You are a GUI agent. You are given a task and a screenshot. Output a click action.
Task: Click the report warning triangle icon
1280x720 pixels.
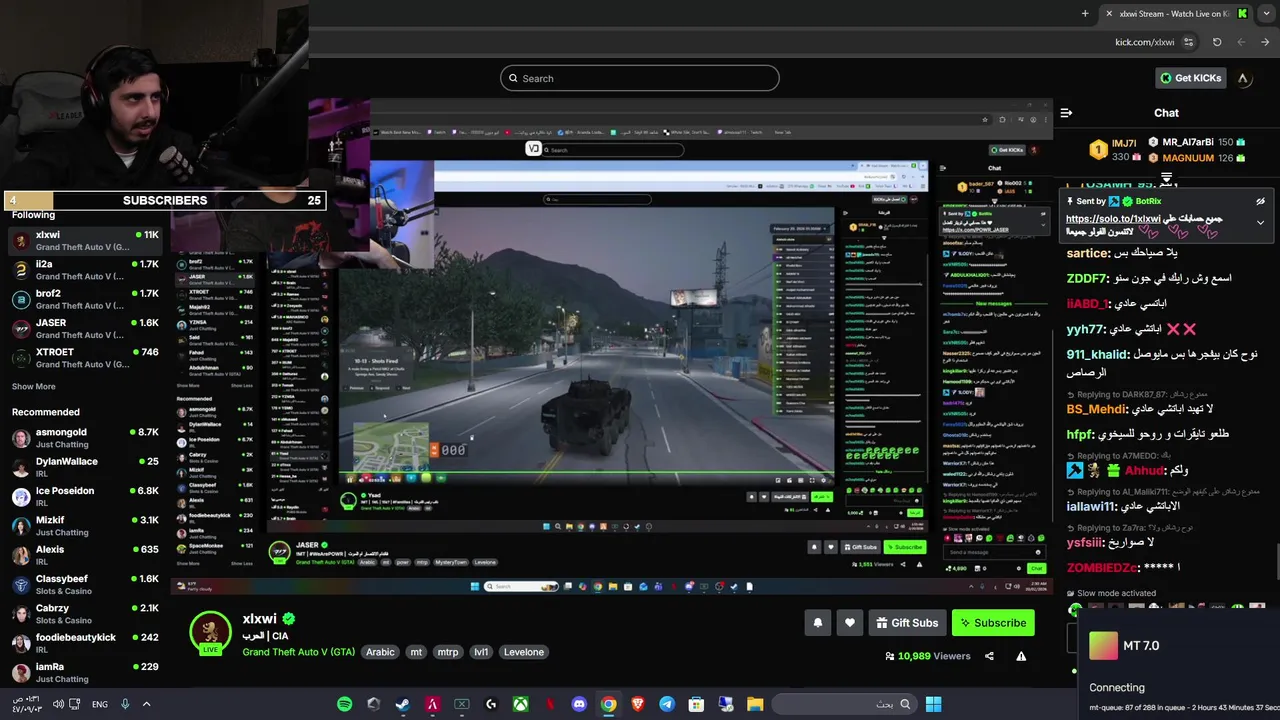(x=1021, y=656)
